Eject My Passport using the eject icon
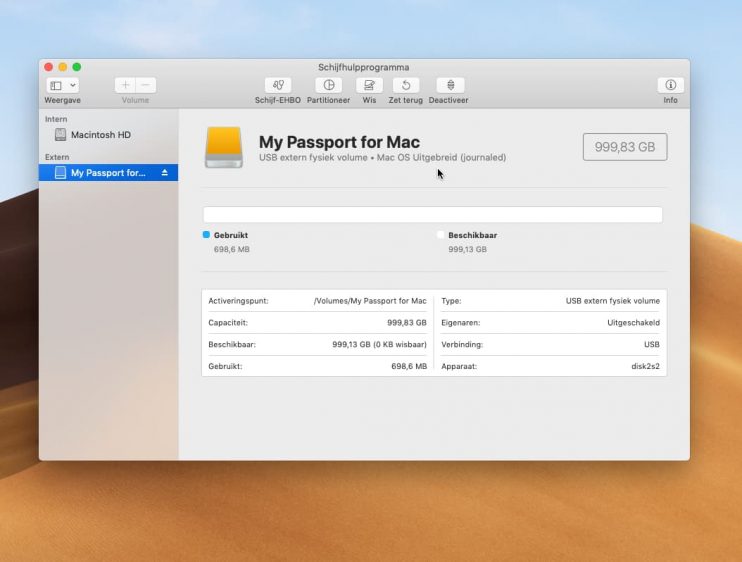742x562 pixels. click(165, 173)
